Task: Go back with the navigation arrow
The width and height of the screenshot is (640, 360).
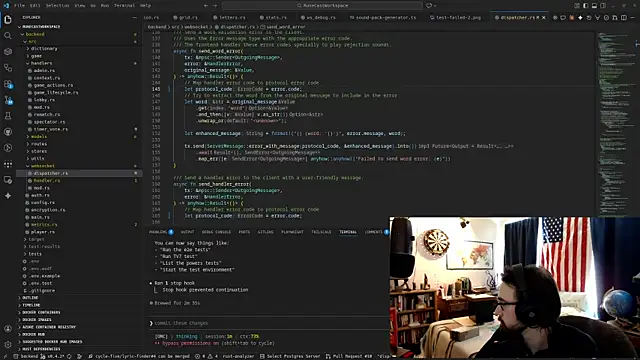Action: coord(206,6)
